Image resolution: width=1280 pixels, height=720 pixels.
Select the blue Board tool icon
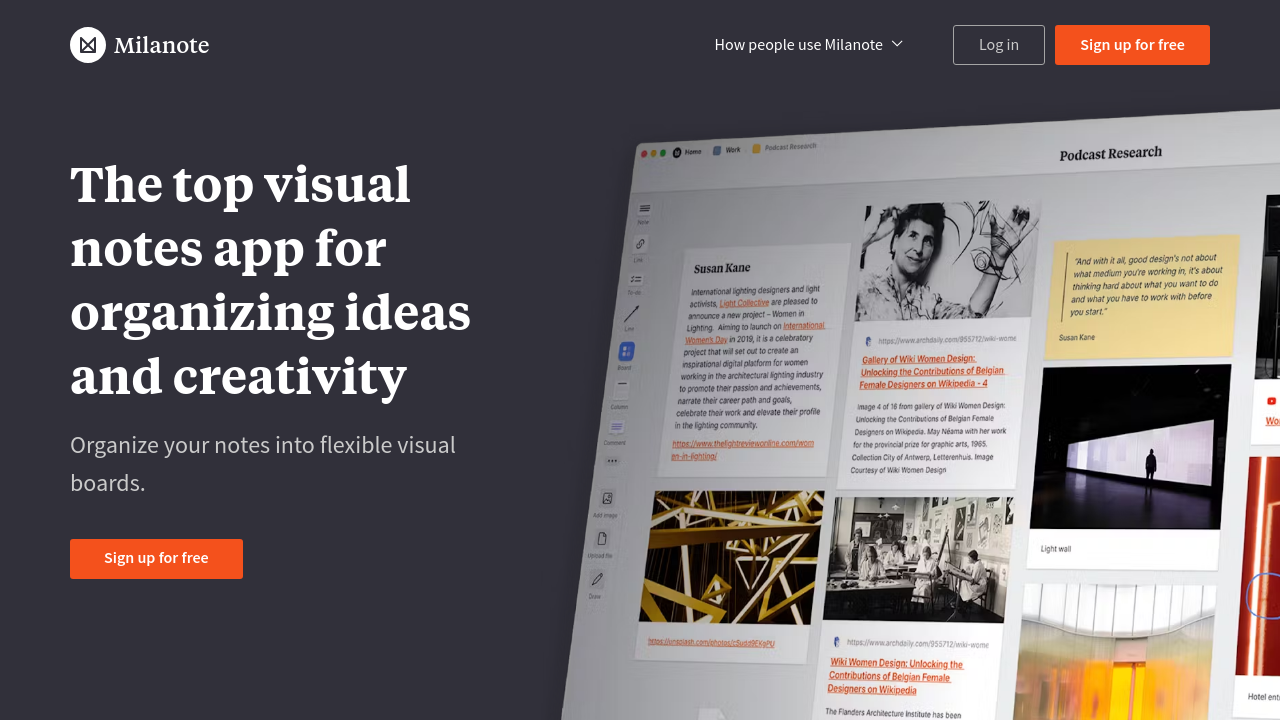point(626,351)
